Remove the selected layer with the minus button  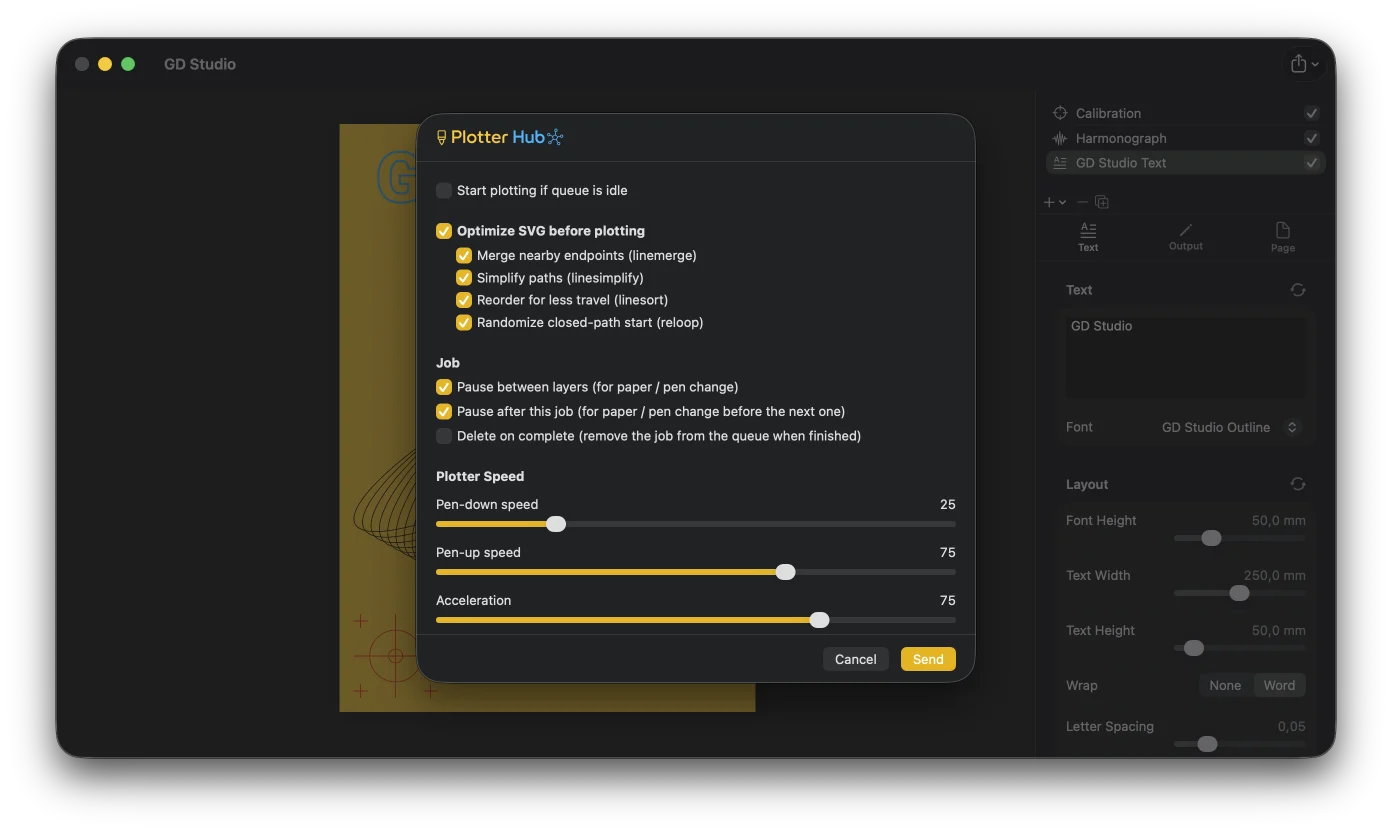click(1082, 202)
